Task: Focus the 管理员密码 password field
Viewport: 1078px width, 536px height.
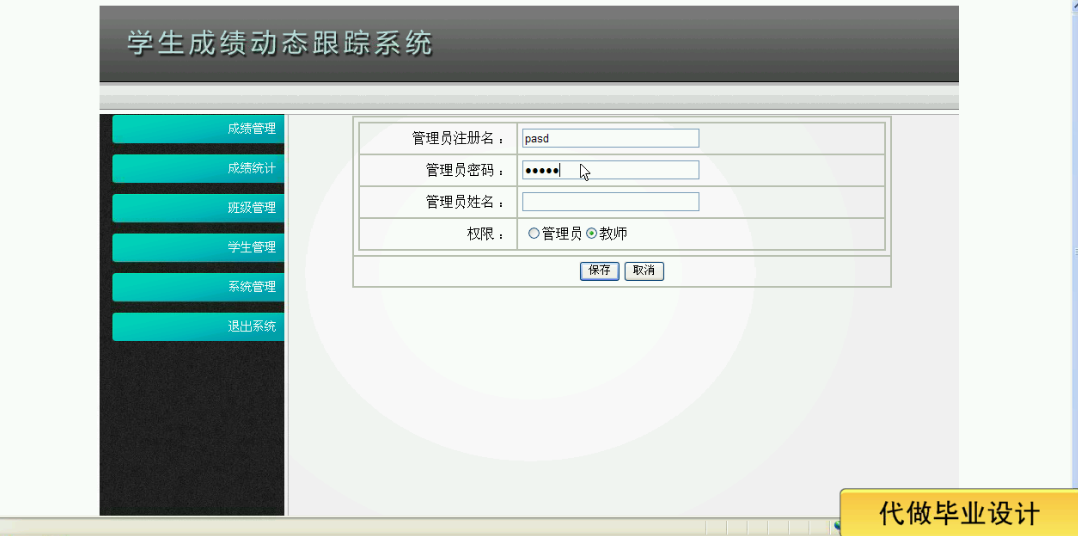Action: coord(610,170)
